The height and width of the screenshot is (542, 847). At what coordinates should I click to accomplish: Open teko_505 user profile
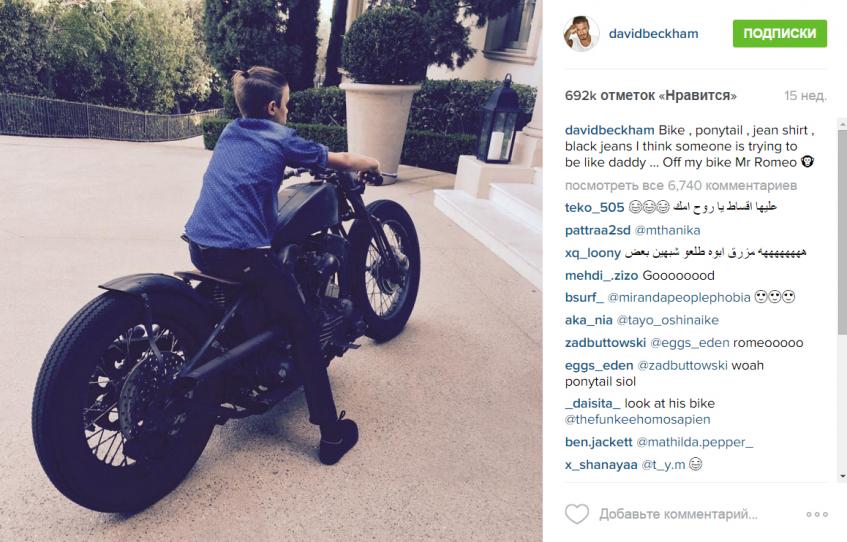(594, 208)
